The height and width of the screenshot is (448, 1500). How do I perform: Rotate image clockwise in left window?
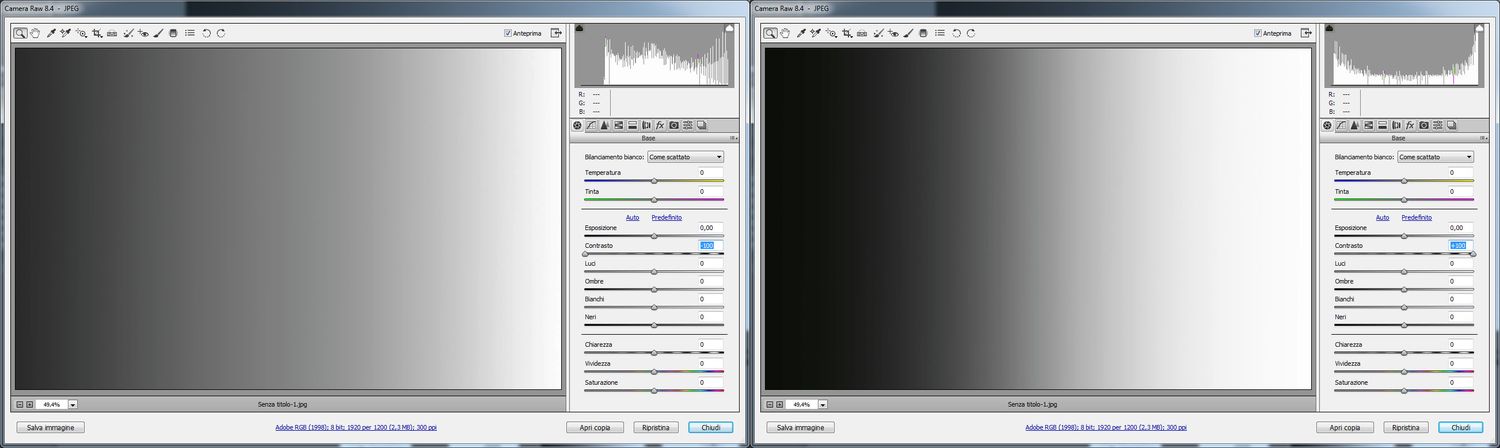point(221,33)
